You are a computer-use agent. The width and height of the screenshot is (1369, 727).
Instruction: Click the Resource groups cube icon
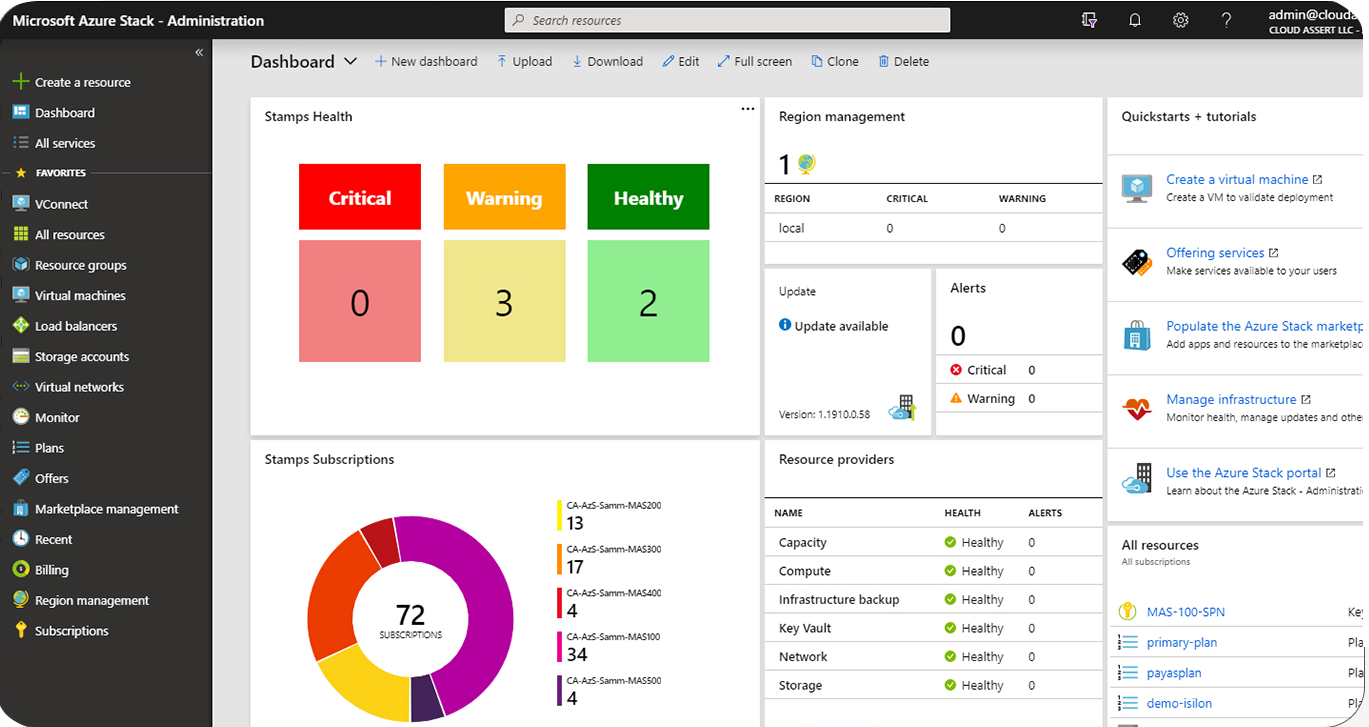tap(20, 265)
